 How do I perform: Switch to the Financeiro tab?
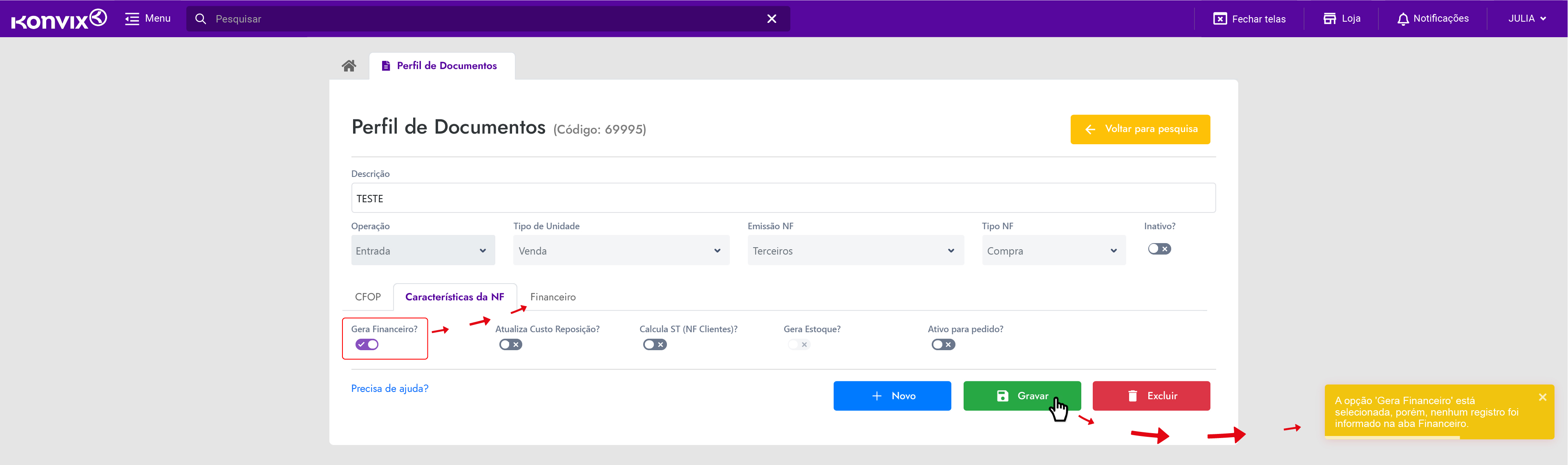pyautogui.click(x=552, y=297)
